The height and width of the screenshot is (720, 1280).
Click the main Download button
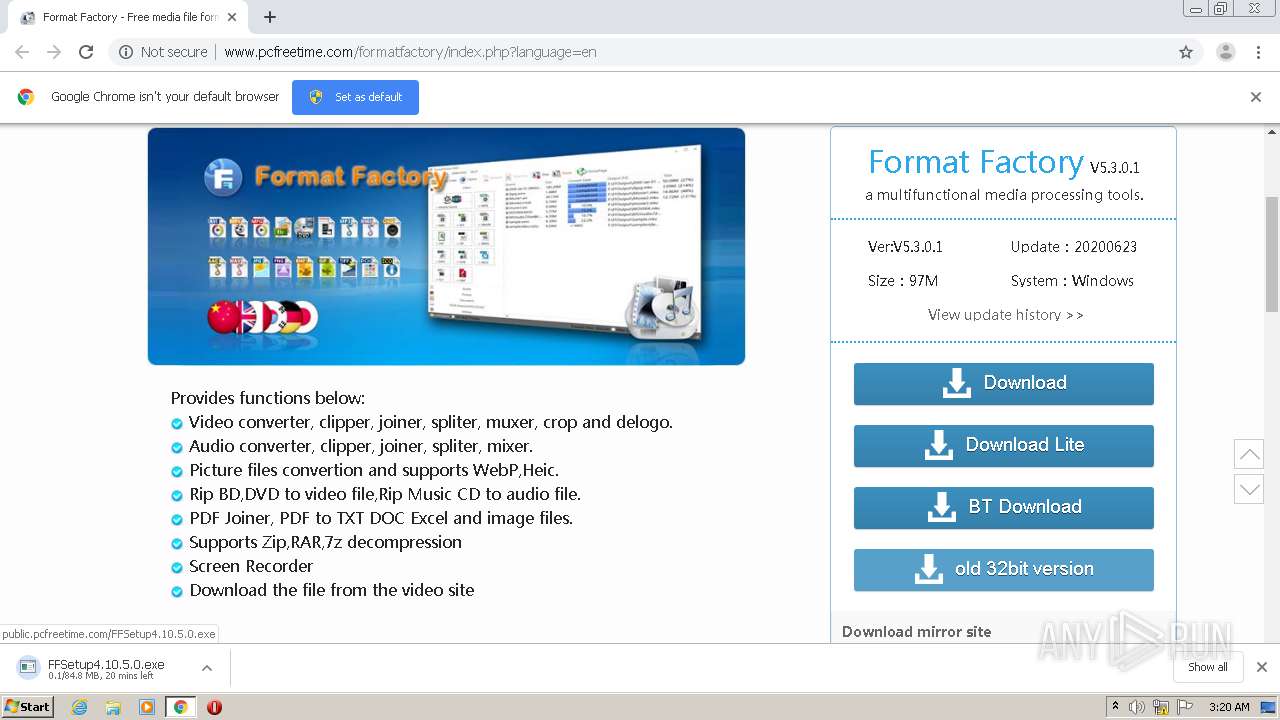point(1003,383)
